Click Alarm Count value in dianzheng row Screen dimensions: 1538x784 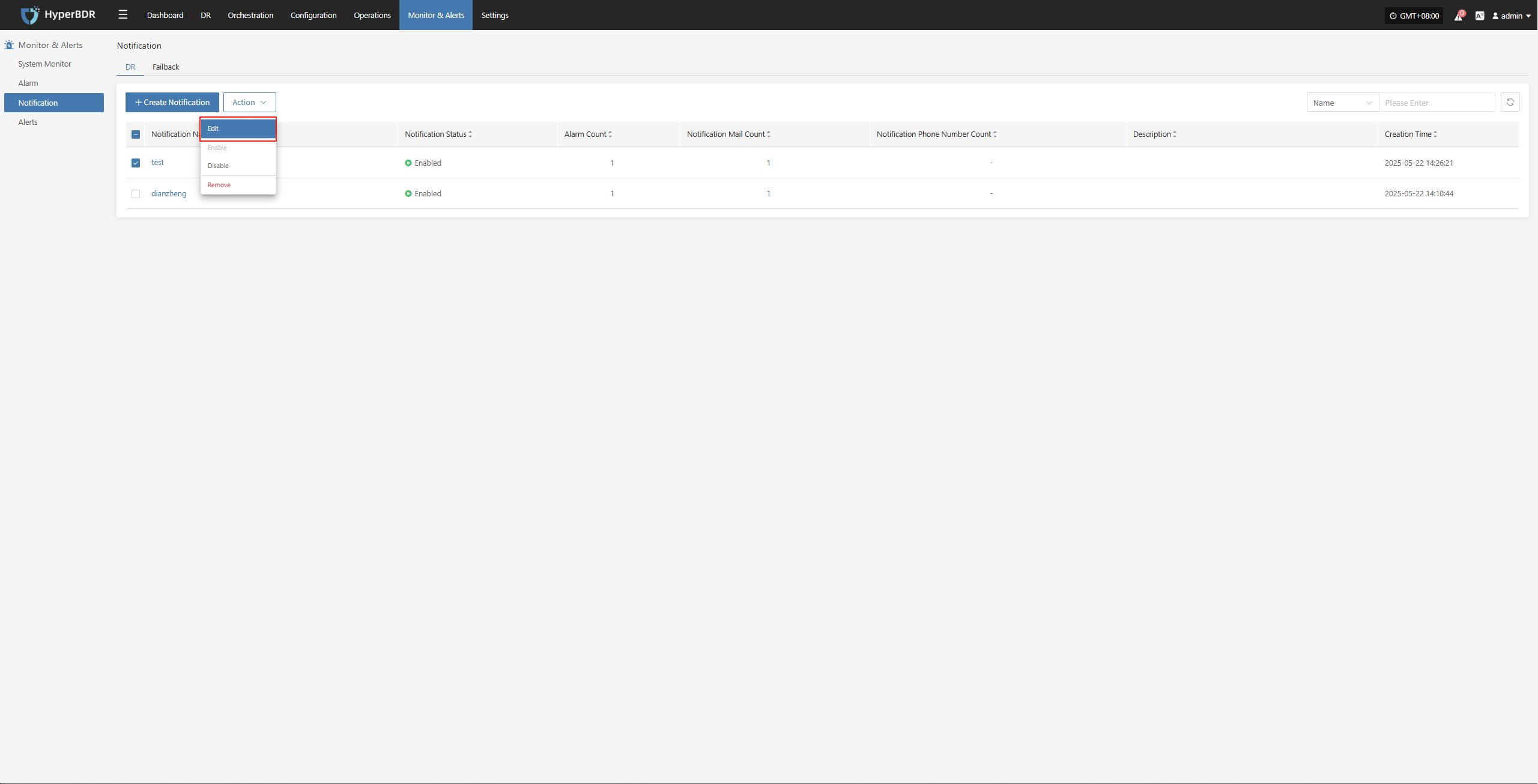[612, 194]
